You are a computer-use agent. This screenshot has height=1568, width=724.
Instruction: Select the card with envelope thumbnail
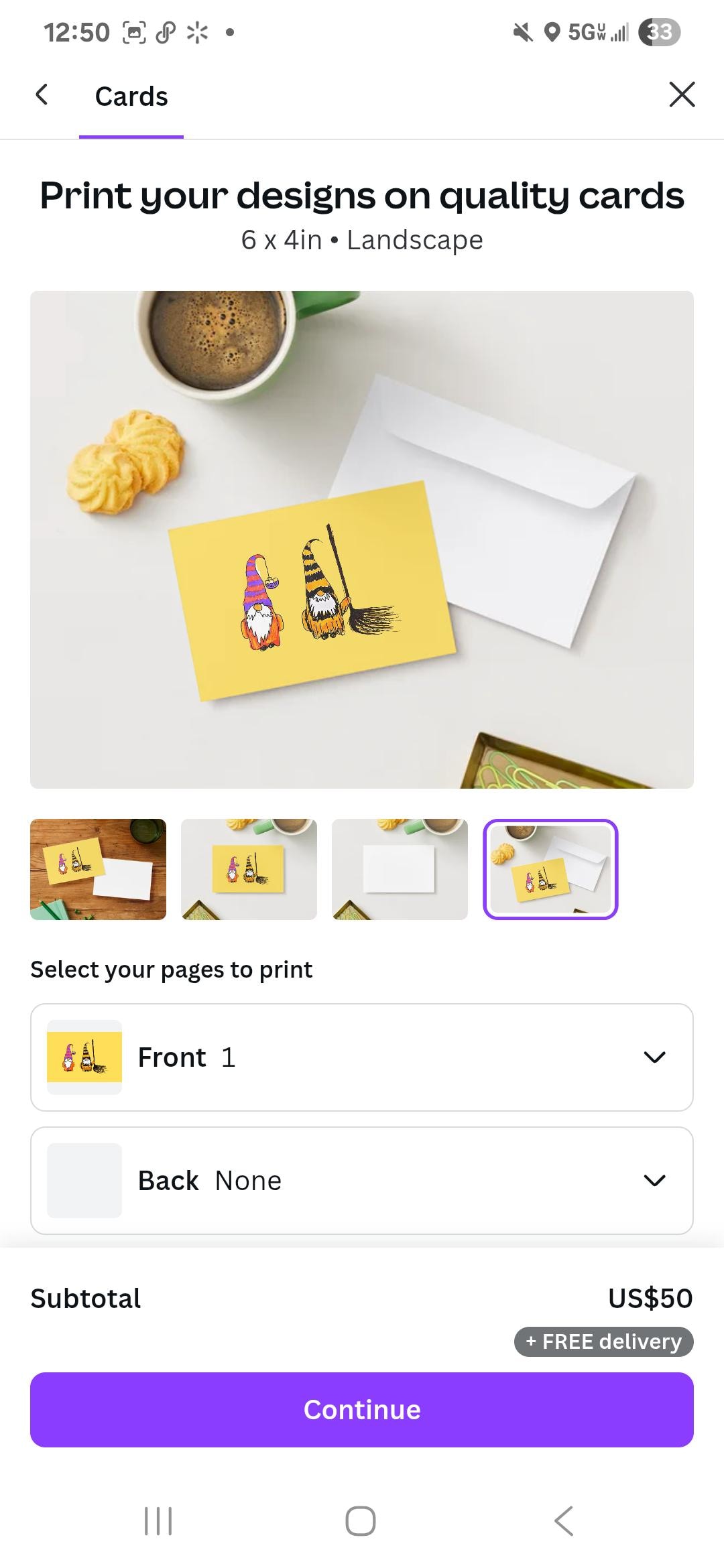(550, 869)
